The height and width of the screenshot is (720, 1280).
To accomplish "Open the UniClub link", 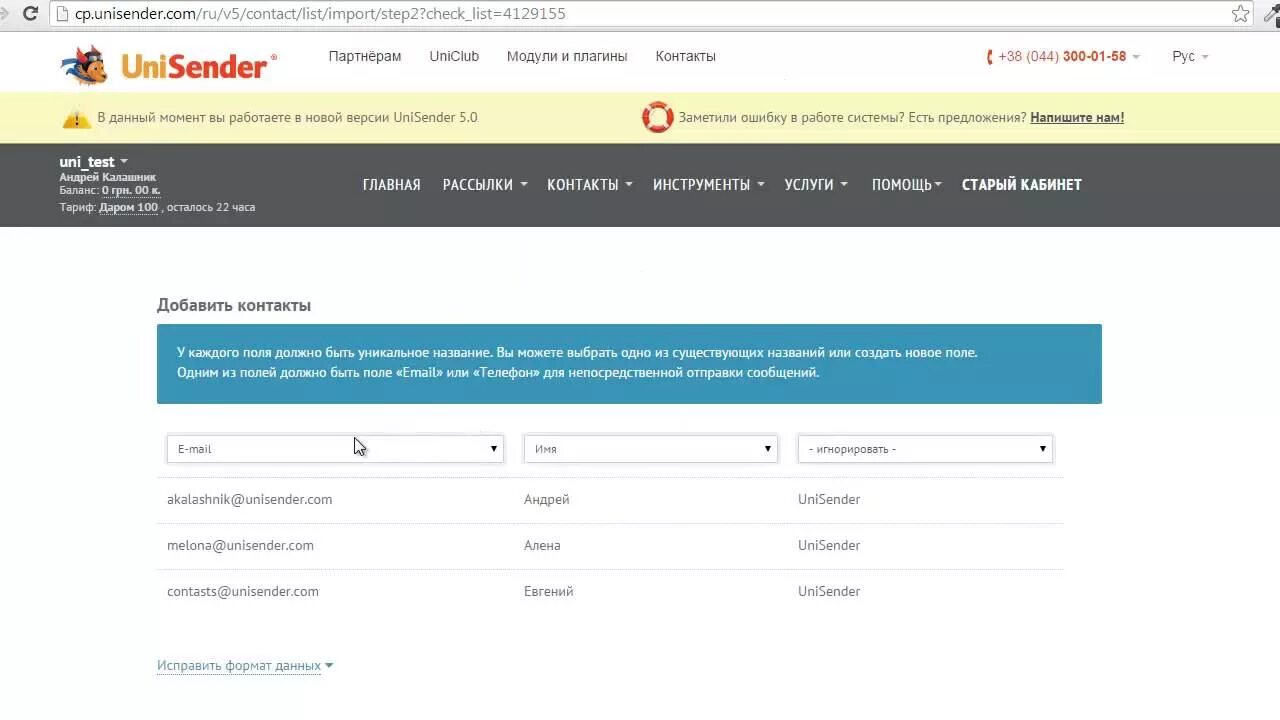I will [x=454, y=57].
